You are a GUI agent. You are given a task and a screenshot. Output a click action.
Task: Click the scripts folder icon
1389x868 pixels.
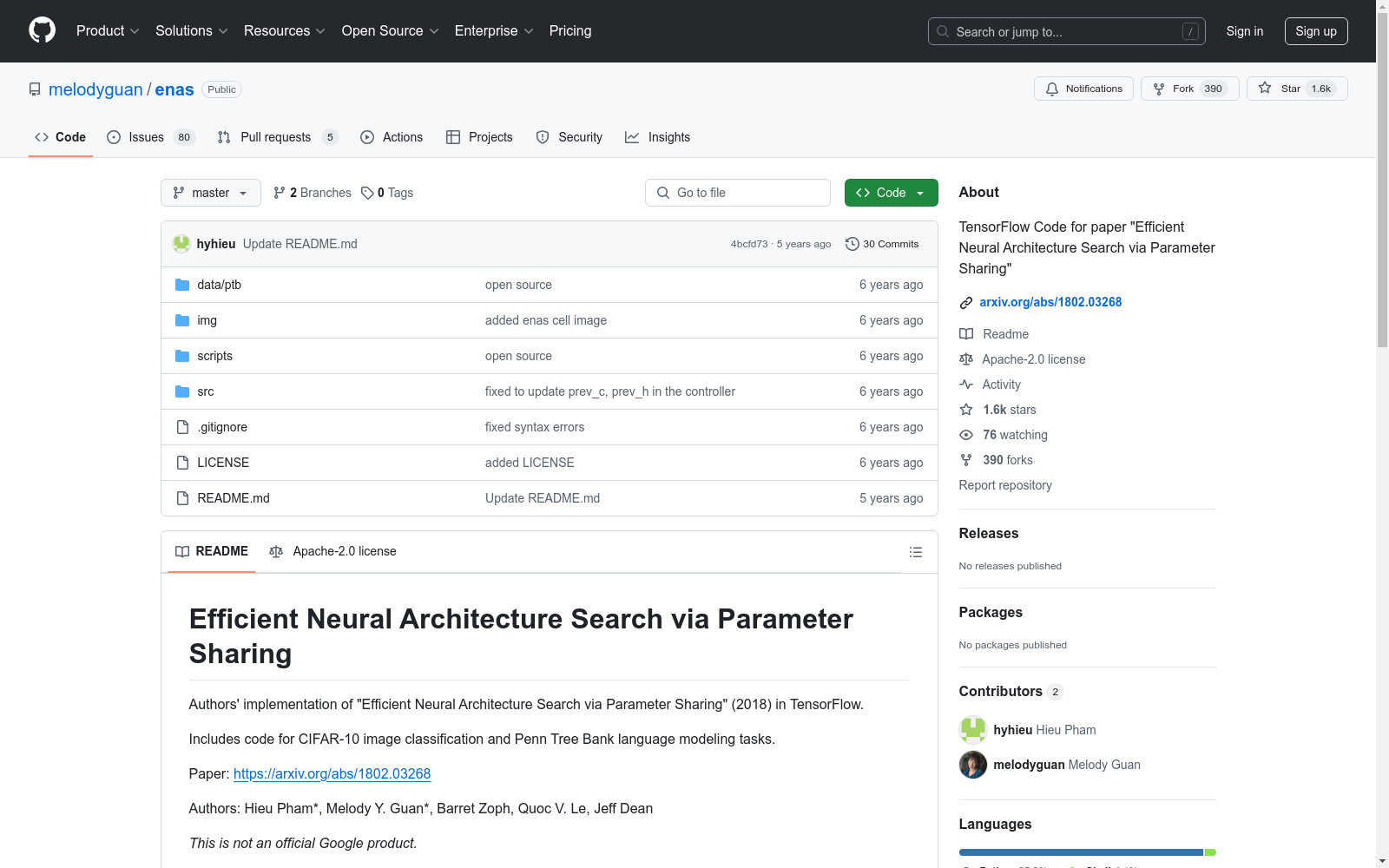click(x=182, y=356)
